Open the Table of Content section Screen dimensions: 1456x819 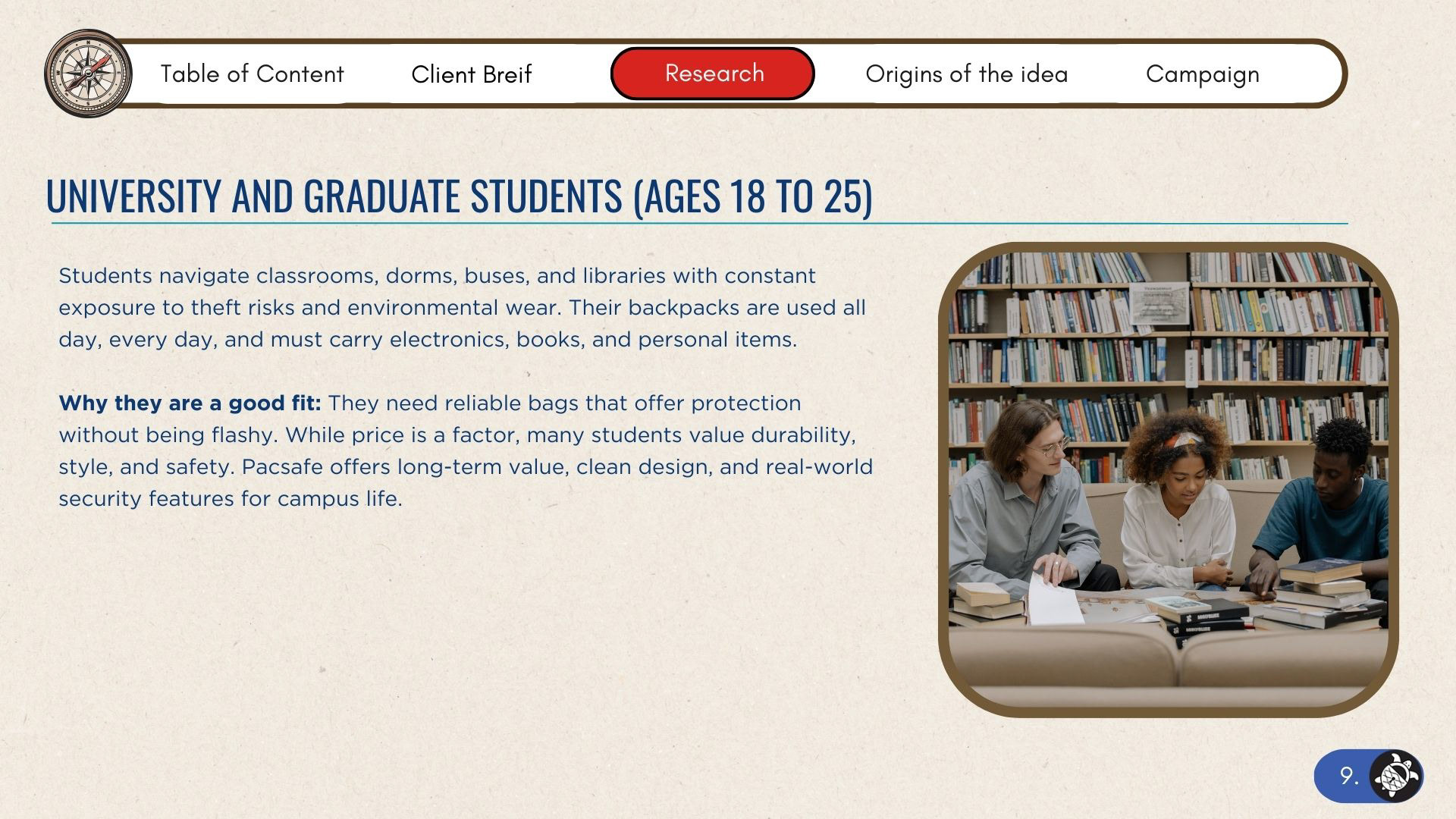point(252,74)
